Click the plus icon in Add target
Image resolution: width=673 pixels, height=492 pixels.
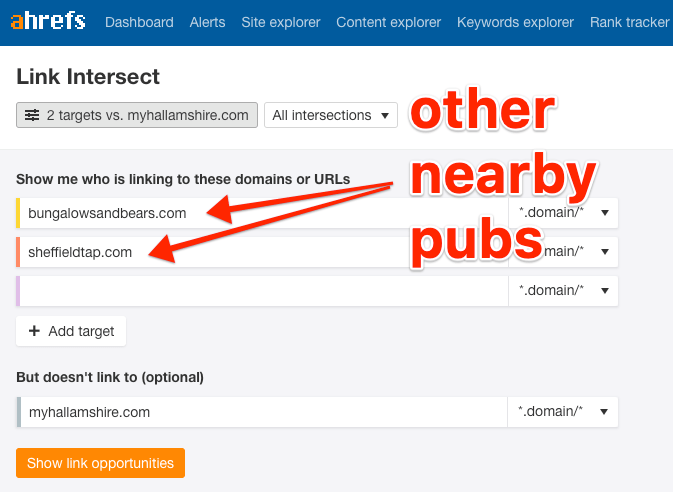[34, 331]
